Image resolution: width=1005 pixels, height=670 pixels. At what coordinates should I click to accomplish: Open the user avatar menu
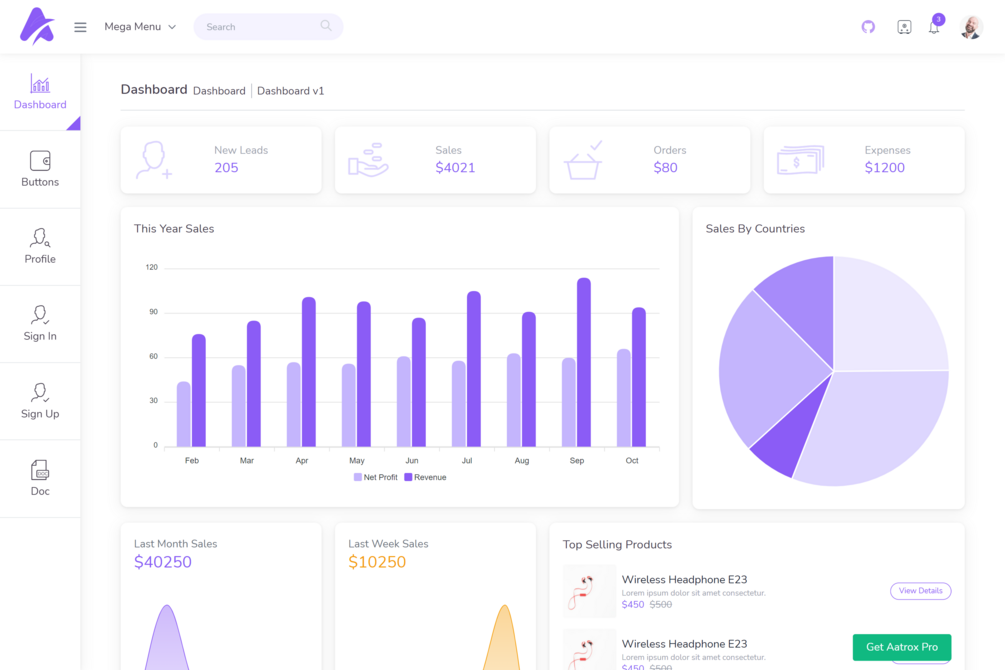(x=971, y=27)
